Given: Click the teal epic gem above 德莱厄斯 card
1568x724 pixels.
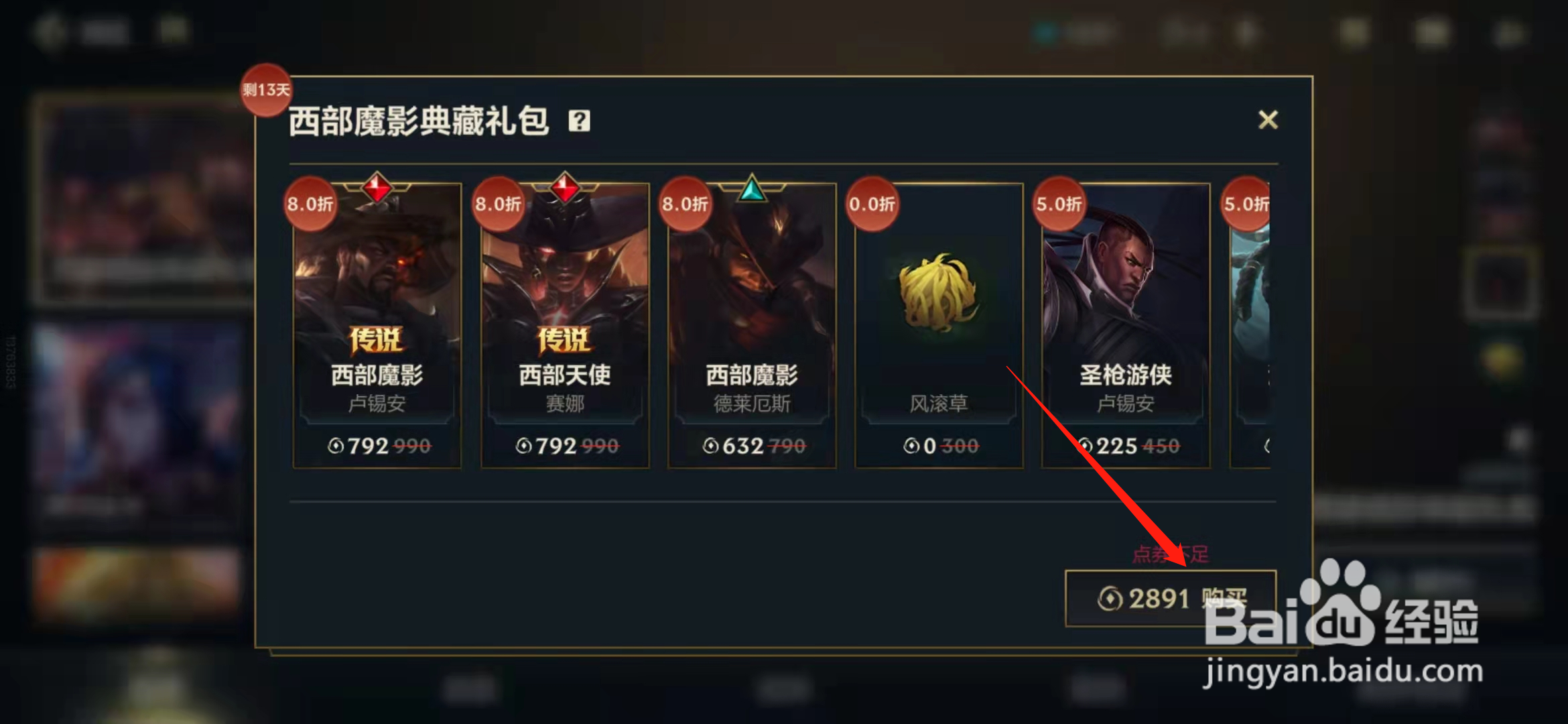Looking at the screenshot, I should (x=752, y=189).
